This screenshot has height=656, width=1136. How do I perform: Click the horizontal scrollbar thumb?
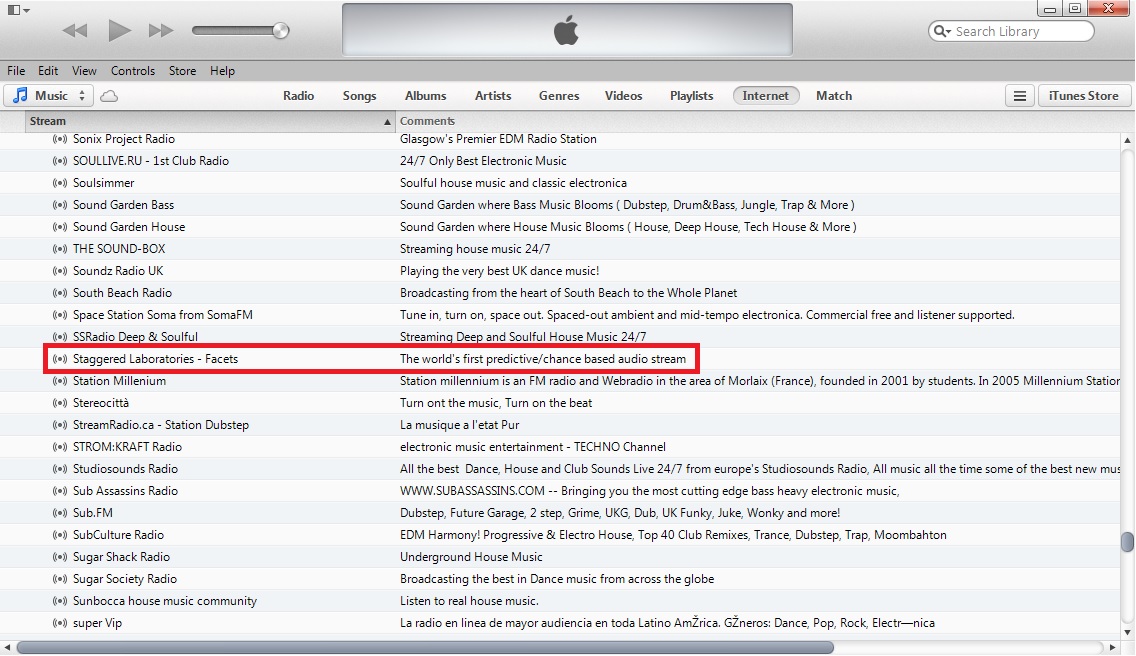tap(425, 647)
